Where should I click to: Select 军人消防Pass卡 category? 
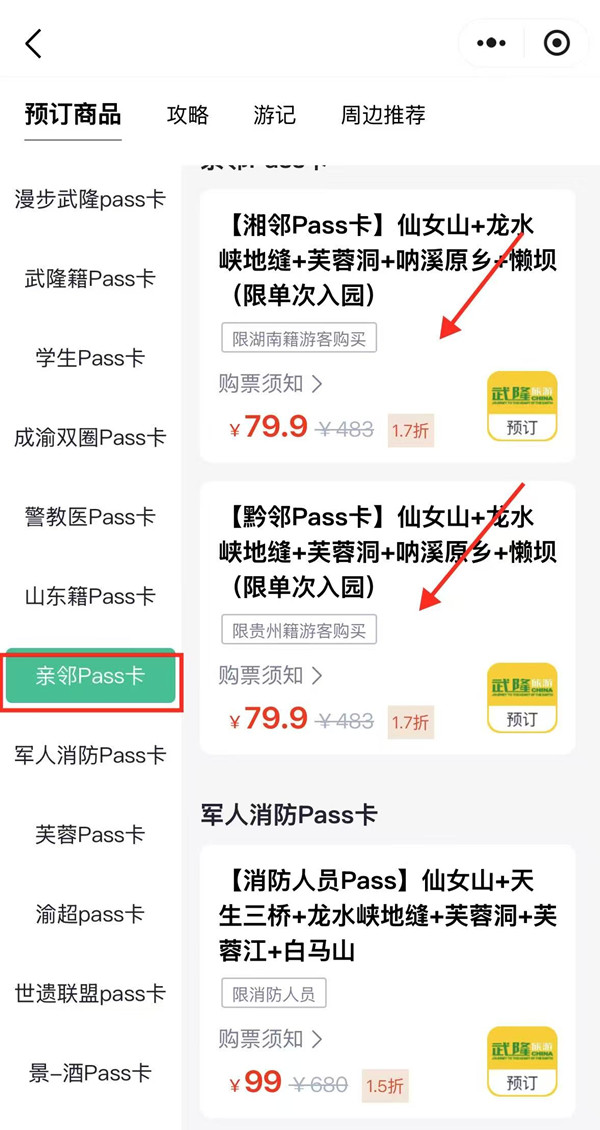coord(91,755)
